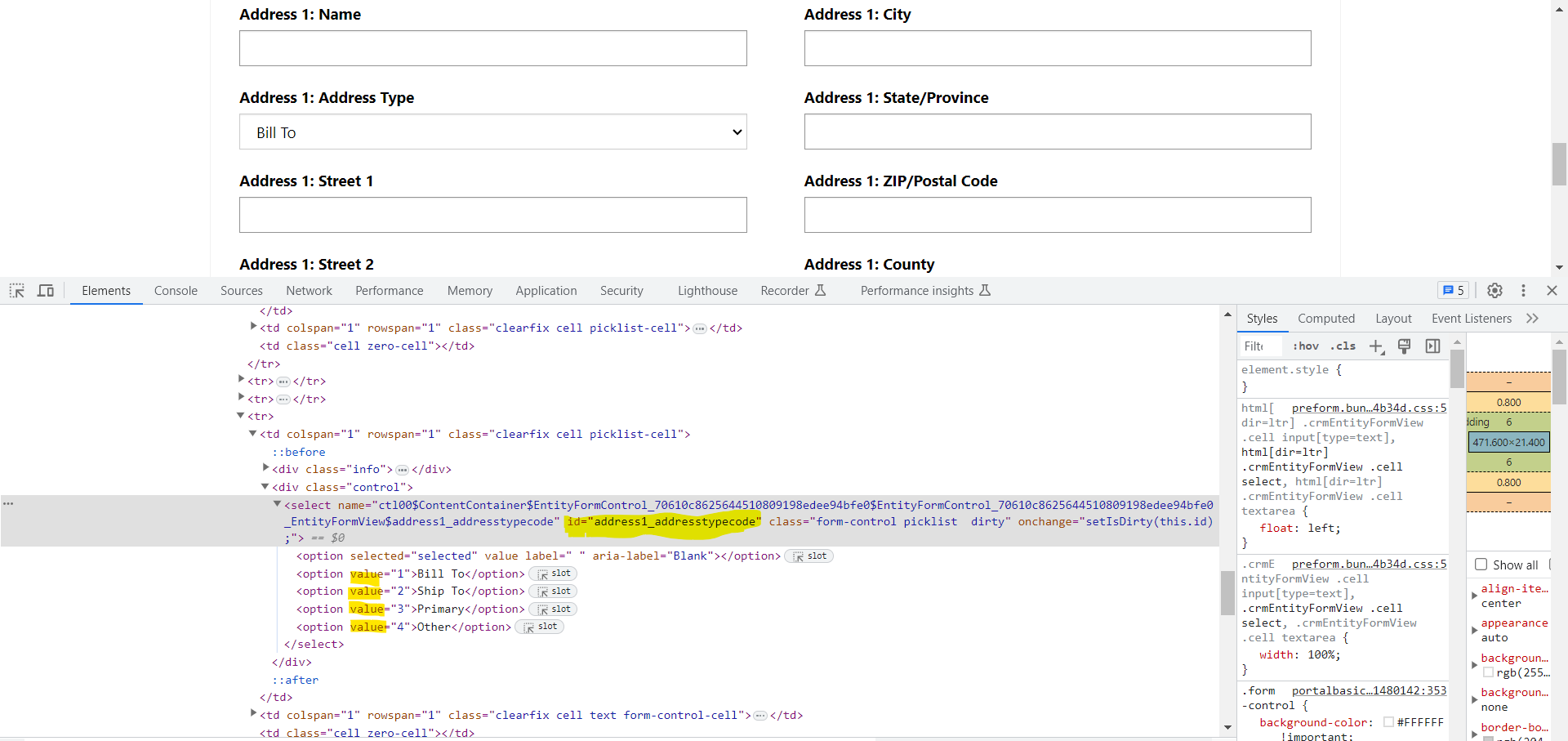Switch to the Computed styles tab
The image size is (1568, 741).
1326,319
